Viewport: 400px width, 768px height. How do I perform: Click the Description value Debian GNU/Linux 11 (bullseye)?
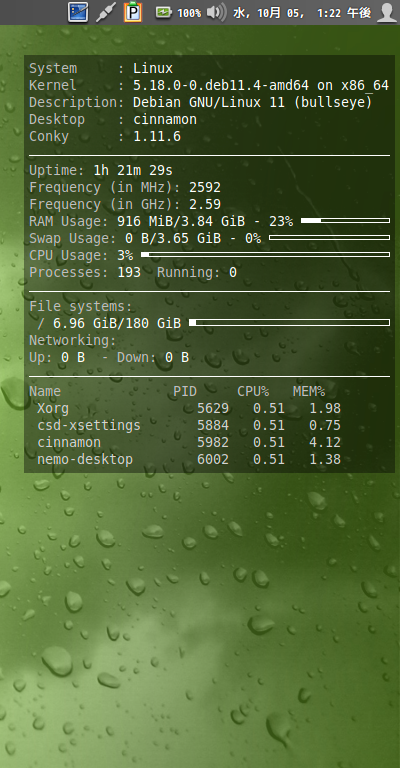(253, 103)
